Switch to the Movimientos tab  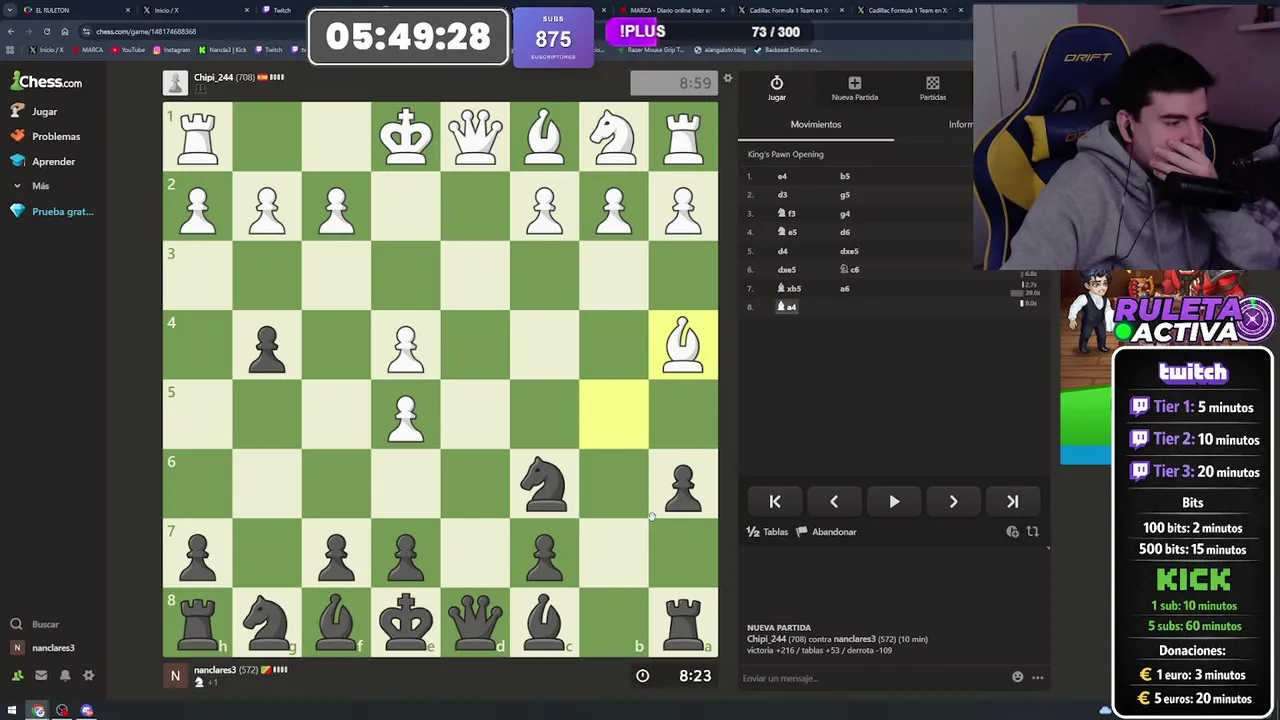pyautogui.click(x=816, y=124)
